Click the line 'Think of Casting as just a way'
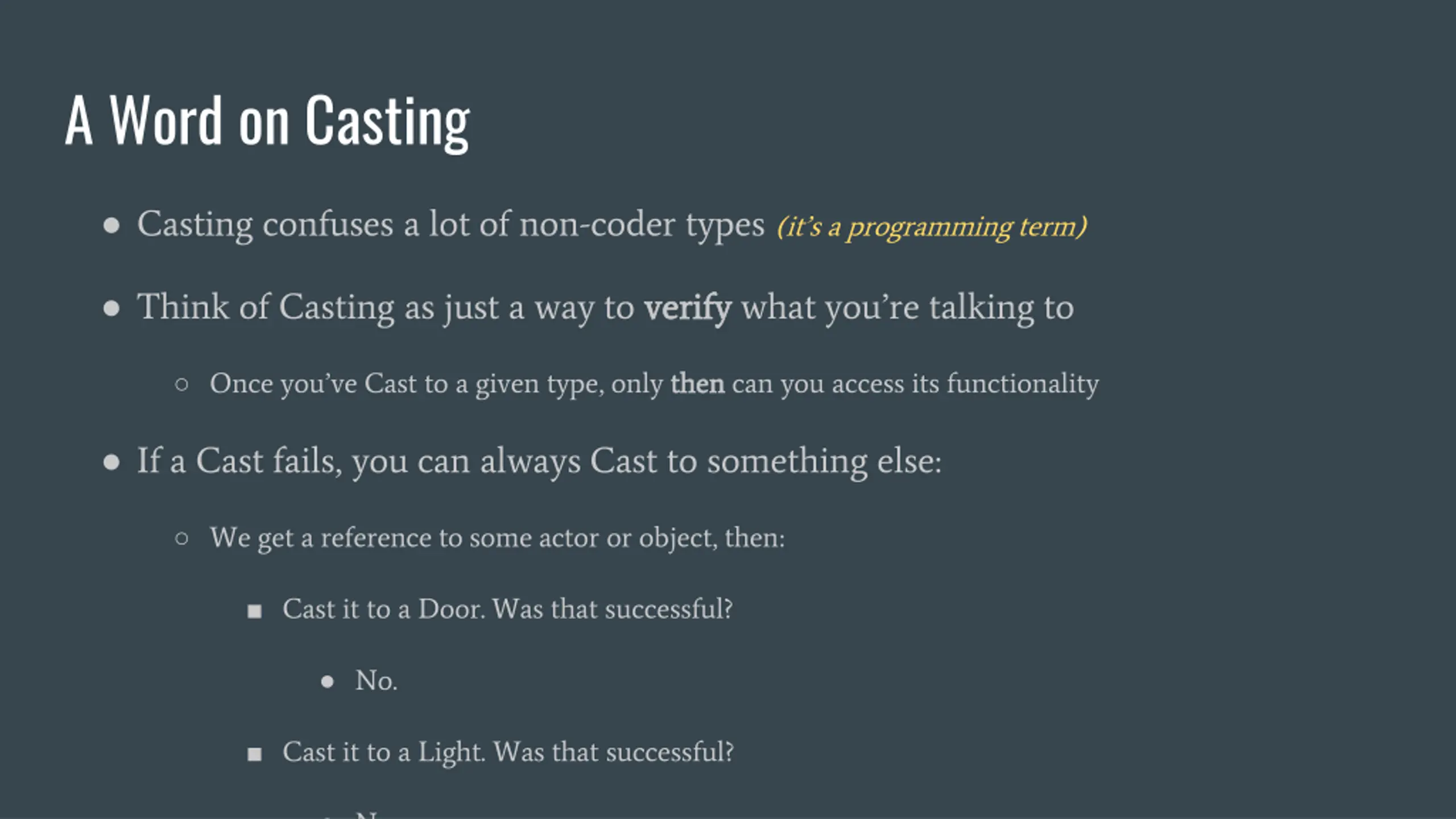Screen dimensions: 1456x819 pyautogui.click(x=605, y=308)
